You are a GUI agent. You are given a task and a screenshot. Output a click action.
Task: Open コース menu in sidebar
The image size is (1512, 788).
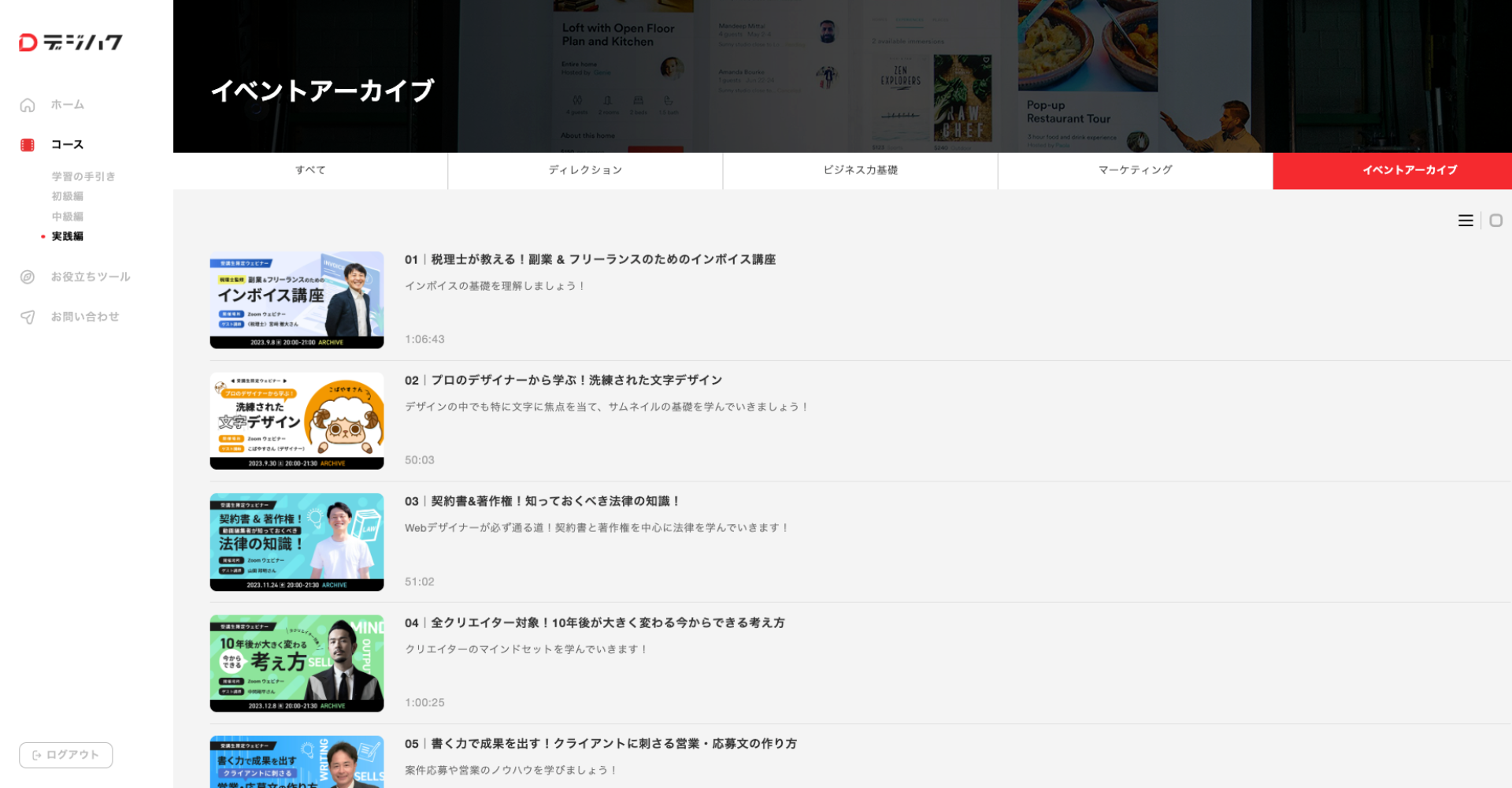pos(68,145)
